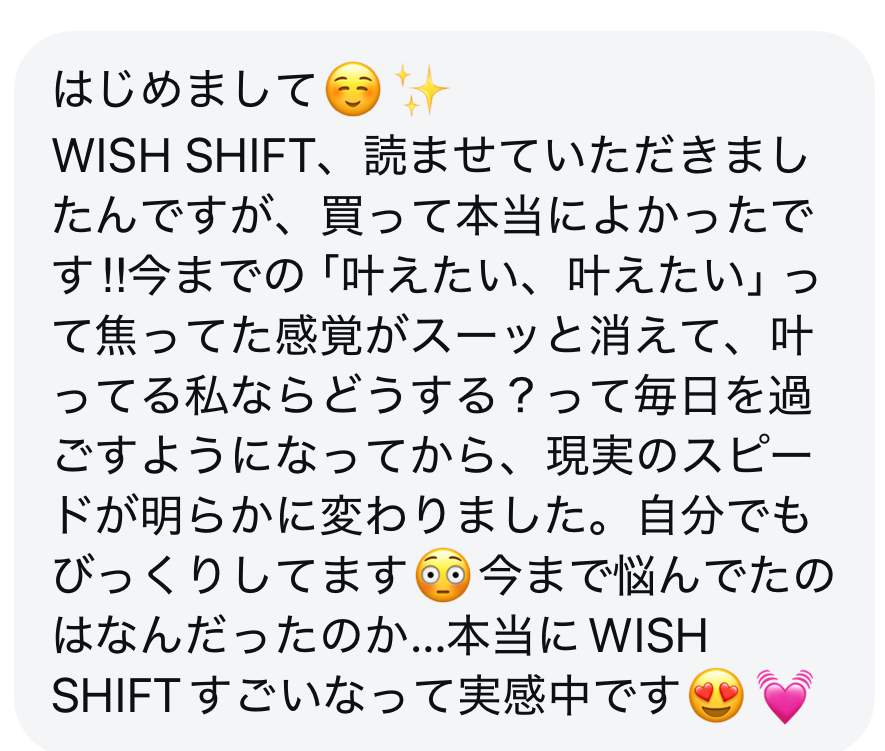Click the question mark after どうする
Screen dimensions: 885x751
(524, 395)
